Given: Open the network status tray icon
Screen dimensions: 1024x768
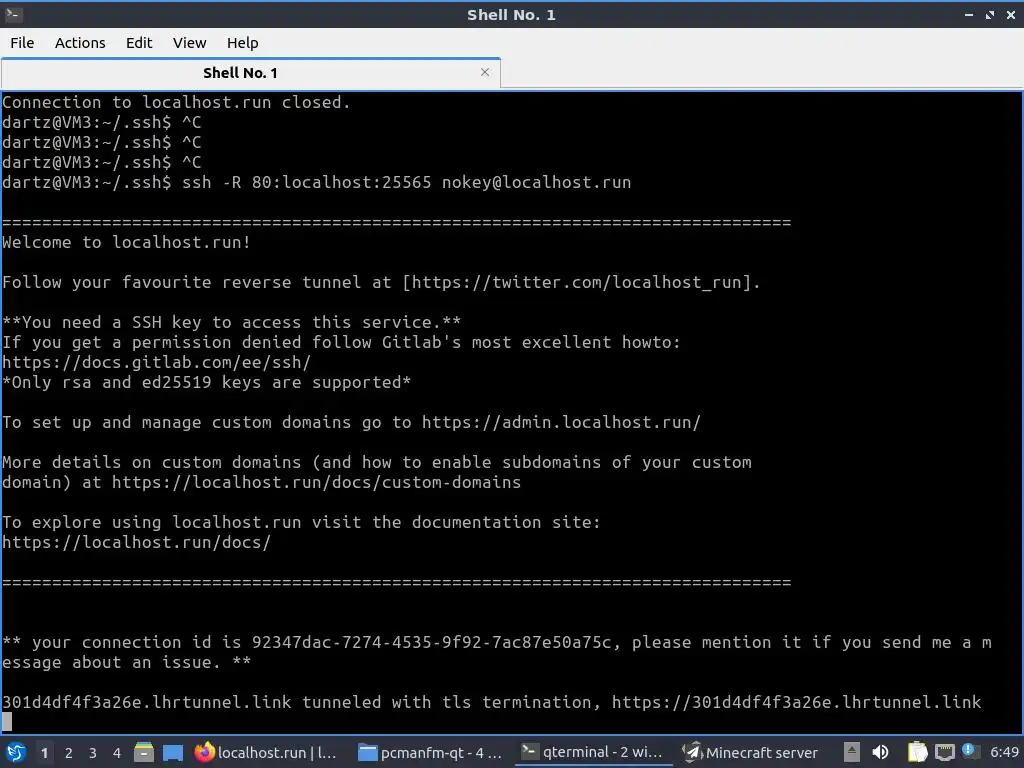Looking at the screenshot, I should tap(944, 752).
